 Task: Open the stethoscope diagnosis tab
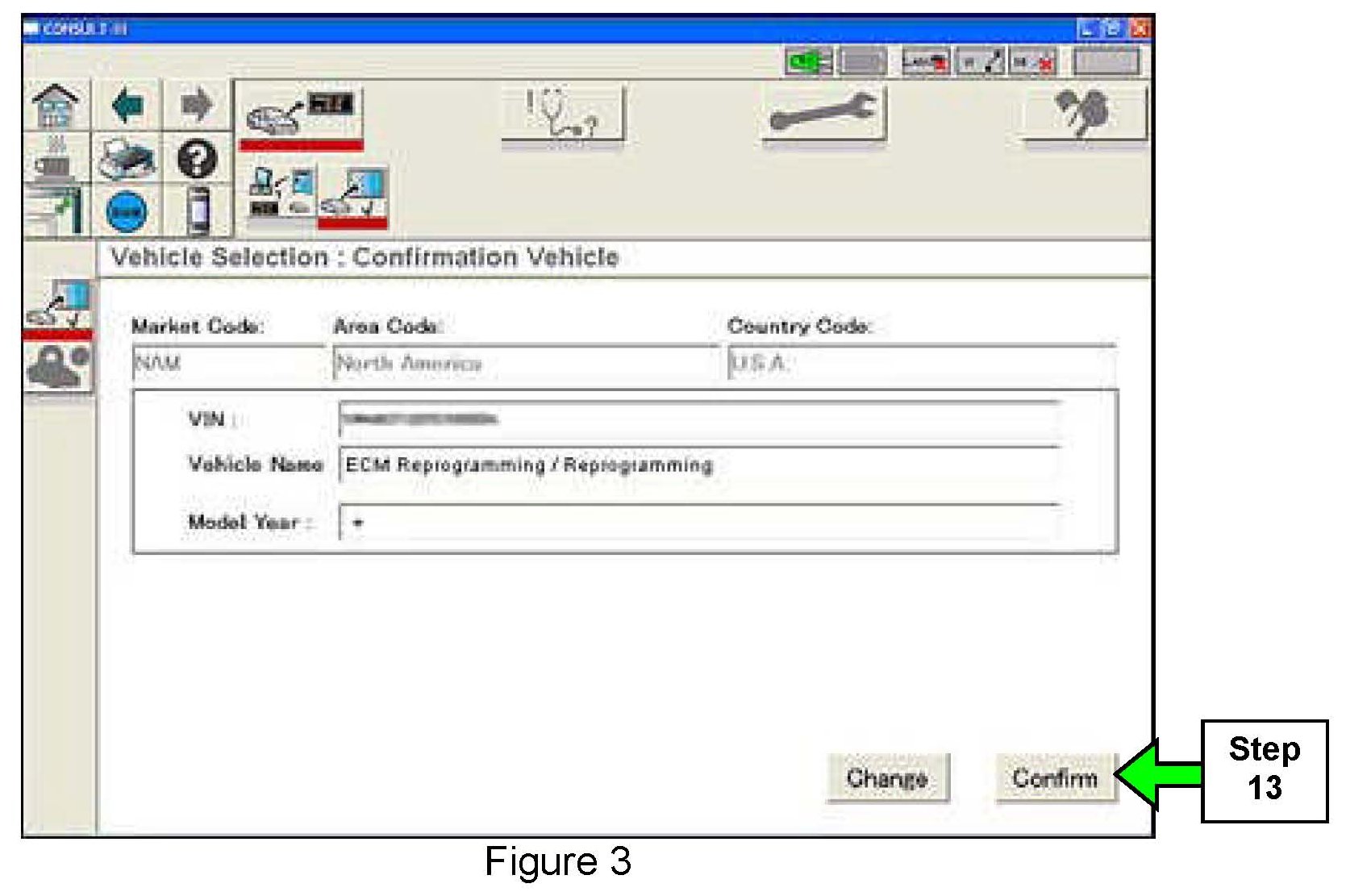[562, 115]
